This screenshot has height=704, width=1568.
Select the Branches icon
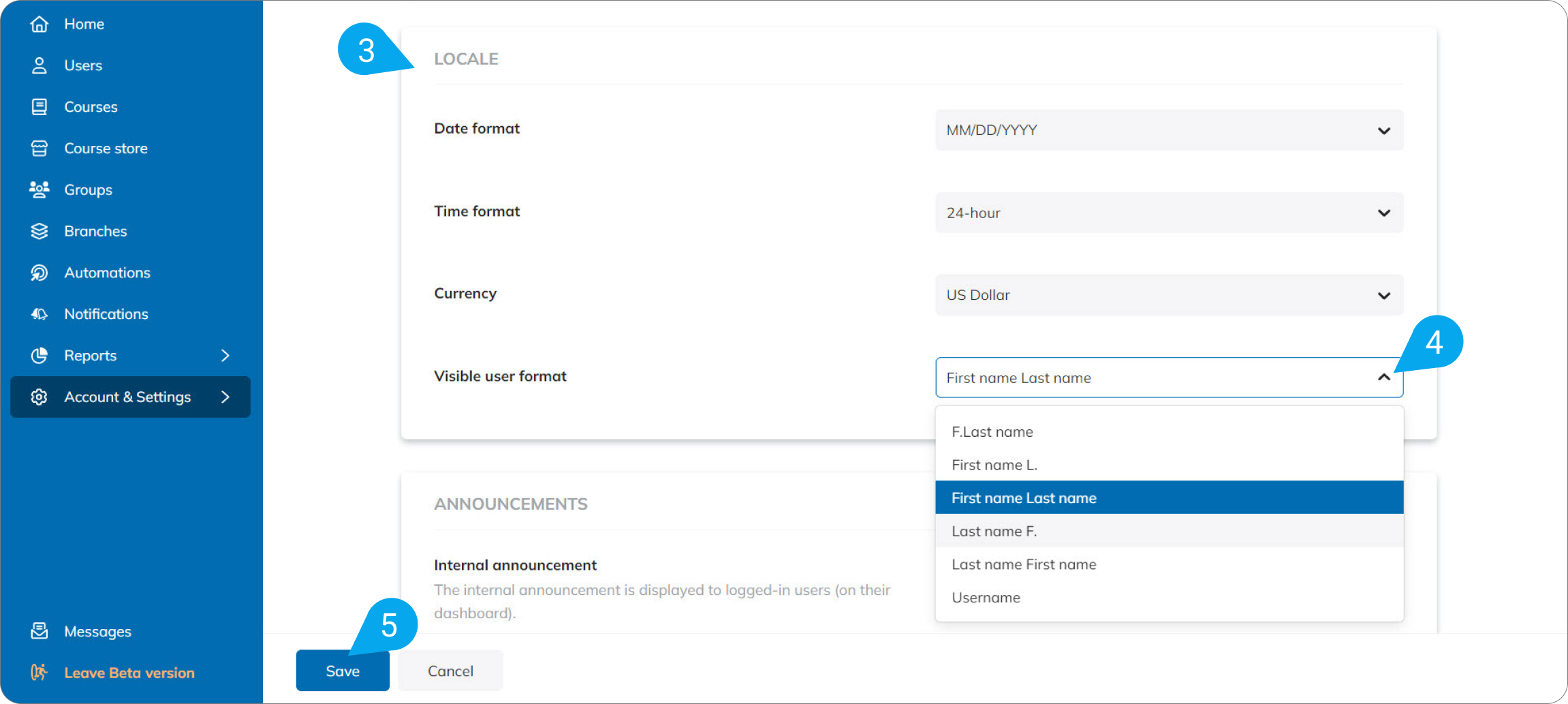40,231
